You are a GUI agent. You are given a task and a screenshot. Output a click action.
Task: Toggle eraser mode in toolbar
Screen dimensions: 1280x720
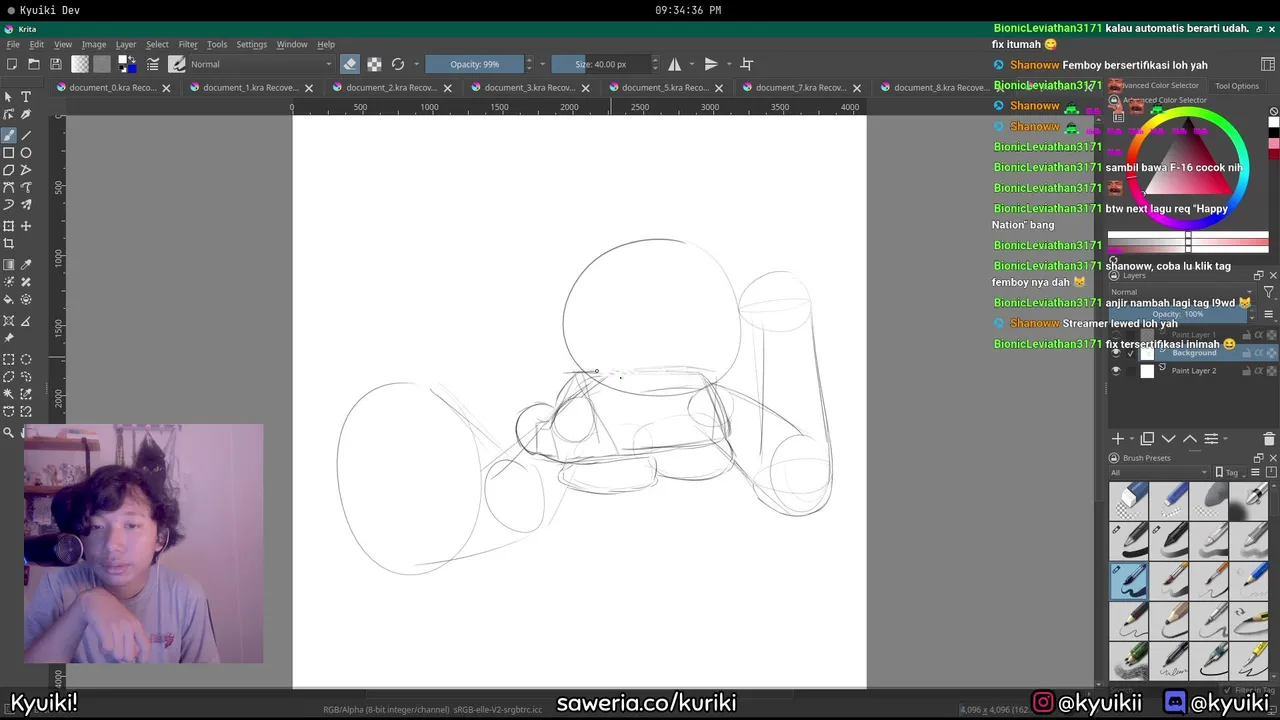(350, 64)
